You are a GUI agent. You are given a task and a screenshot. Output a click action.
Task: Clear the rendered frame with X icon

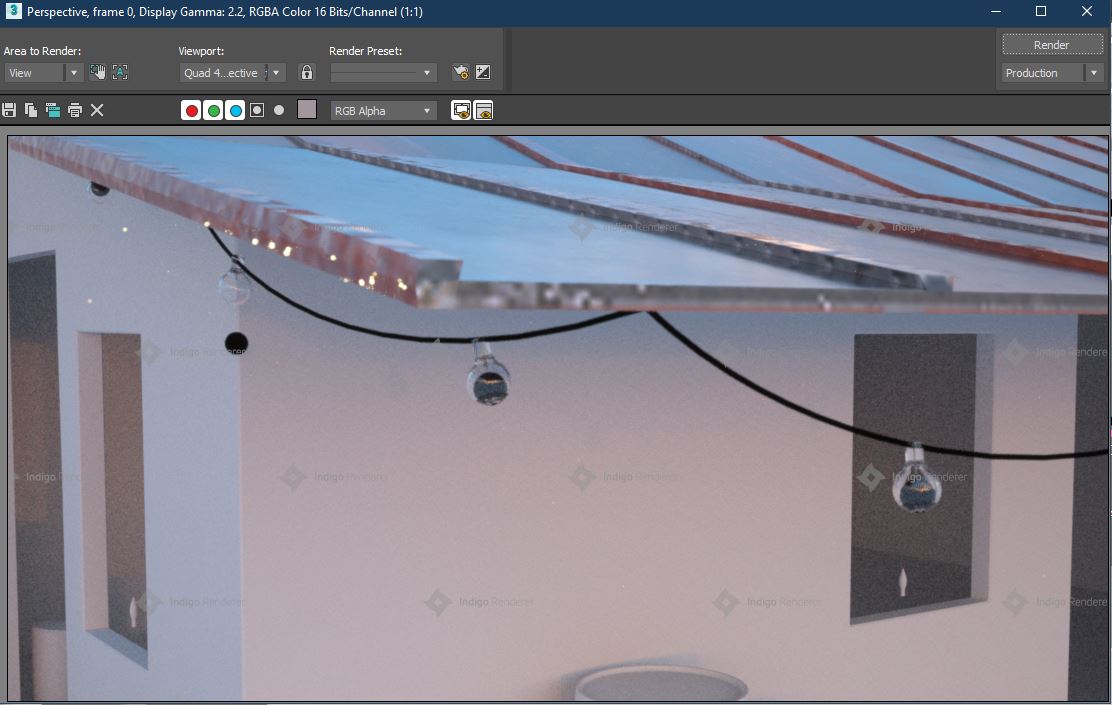click(x=97, y=110)
